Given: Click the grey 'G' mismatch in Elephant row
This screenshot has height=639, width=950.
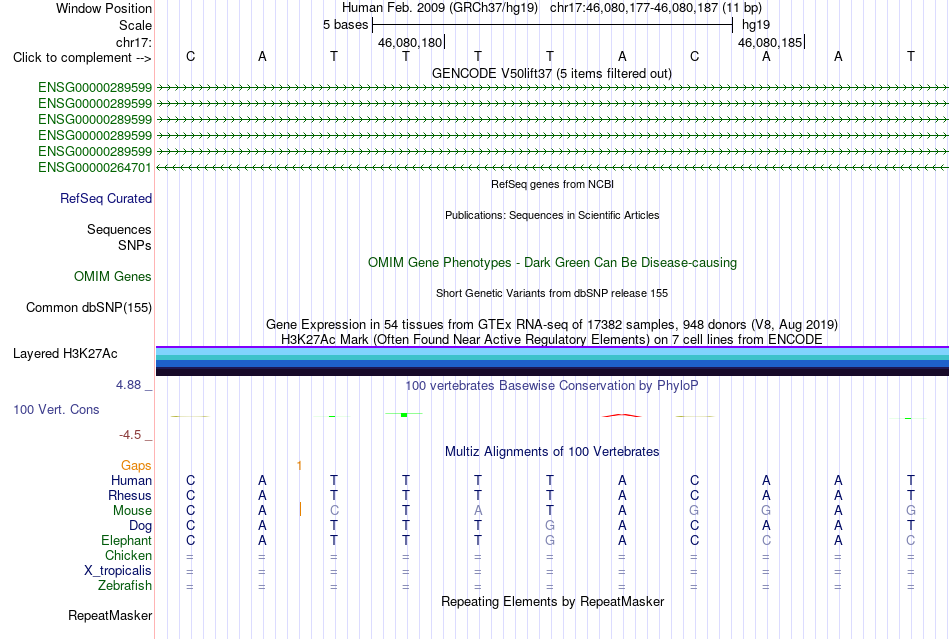Looking at the screenshot, I should point(550,540).
